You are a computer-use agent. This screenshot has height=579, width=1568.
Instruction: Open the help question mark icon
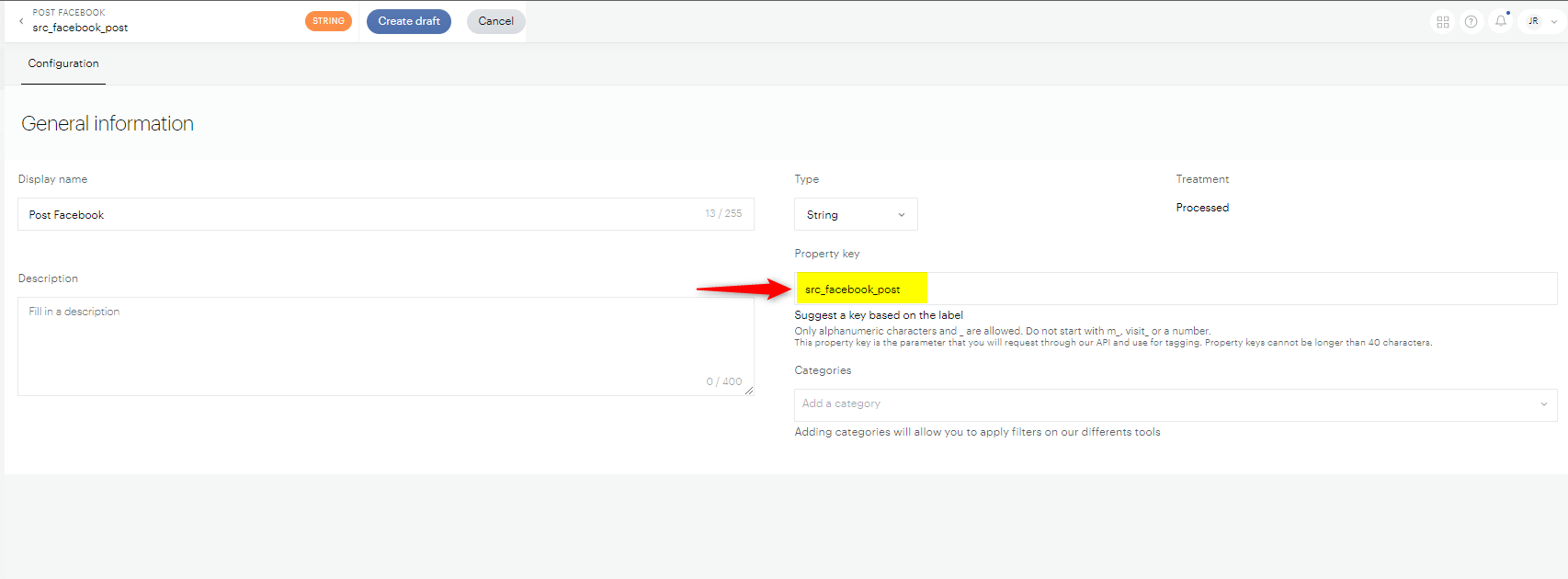(x=1471, y=22)
